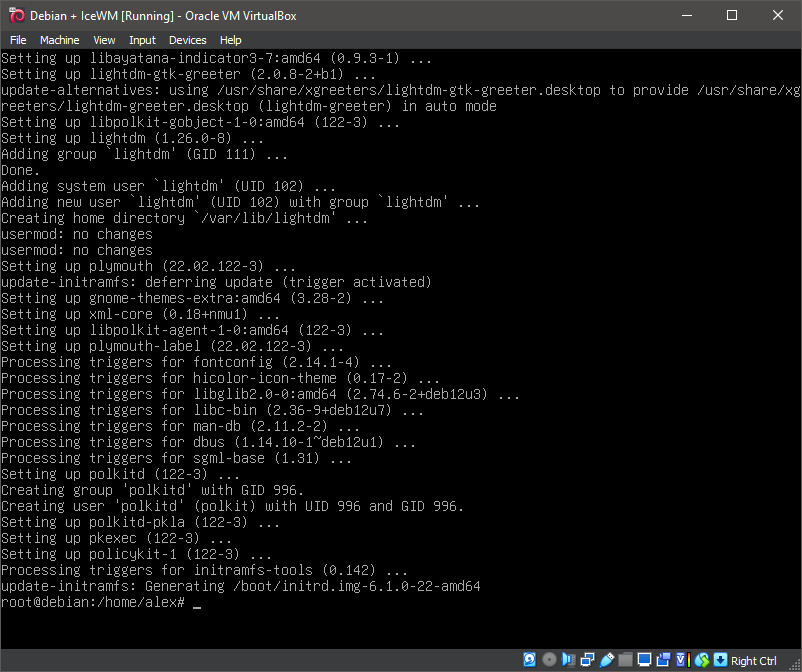Open the network adapters status icon
The height and width of the screenshot is (672, 802).
587,660
